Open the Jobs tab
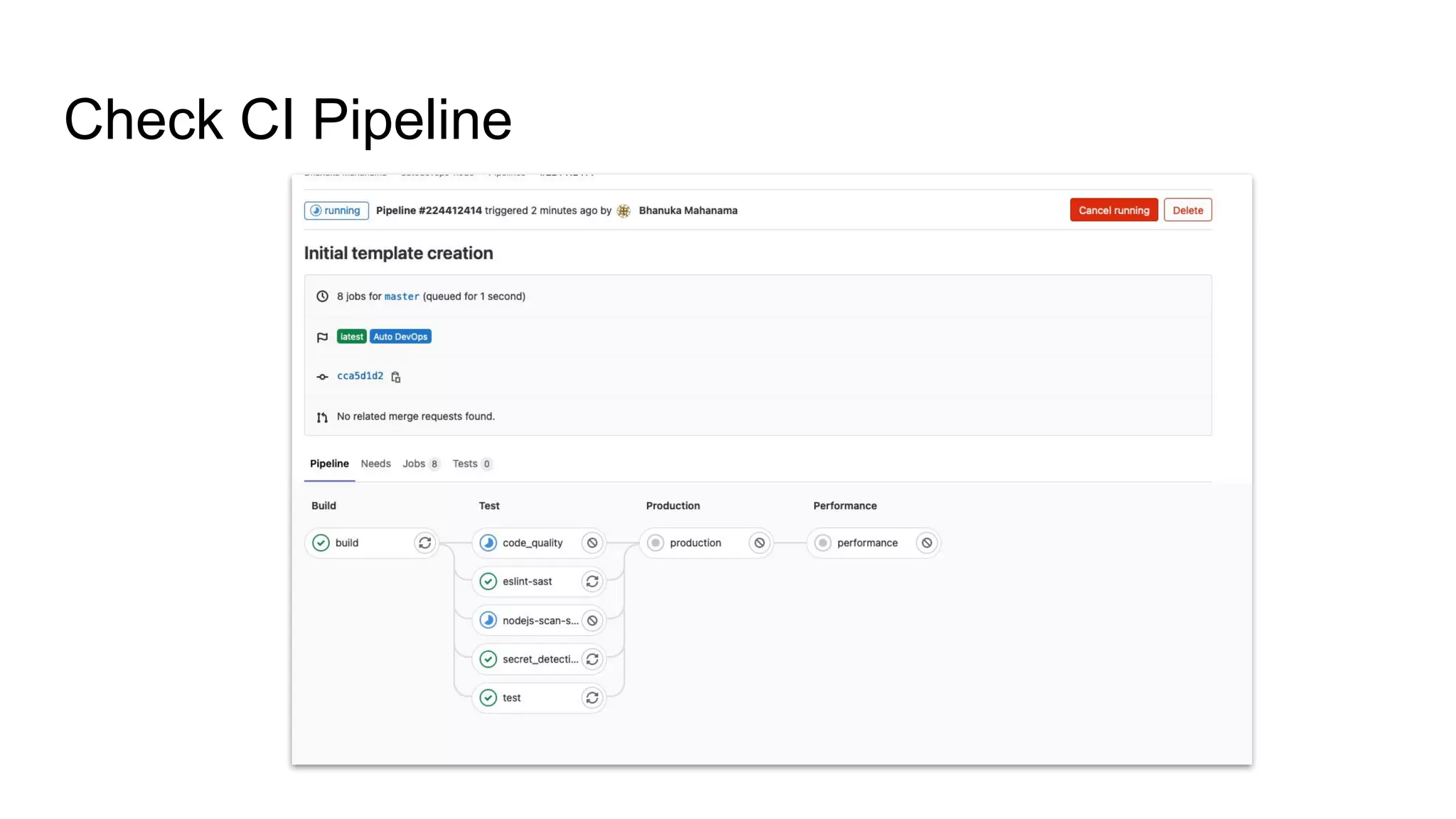Image resolution: width=1456 pixels, height=819 pixels. [420, 464]
